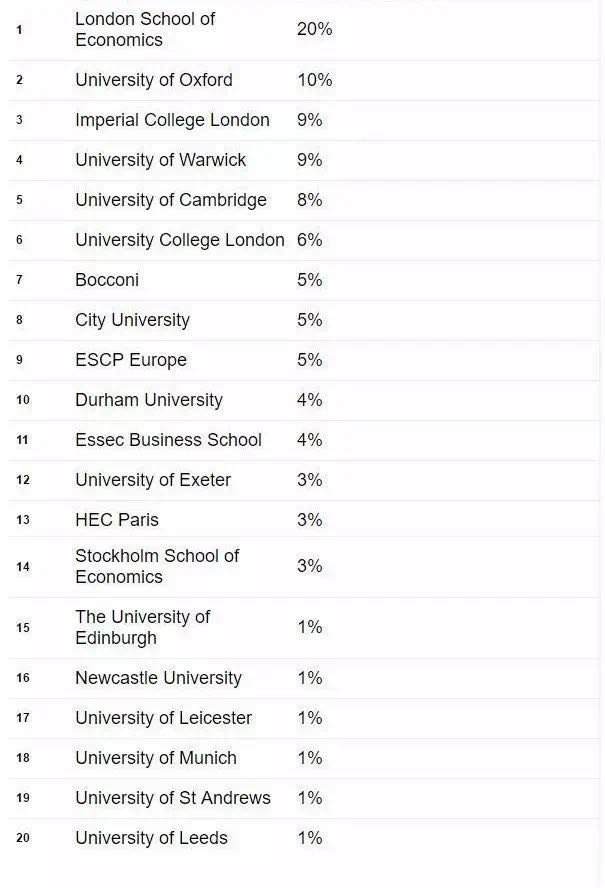Click Durham University text

[149, 400]
